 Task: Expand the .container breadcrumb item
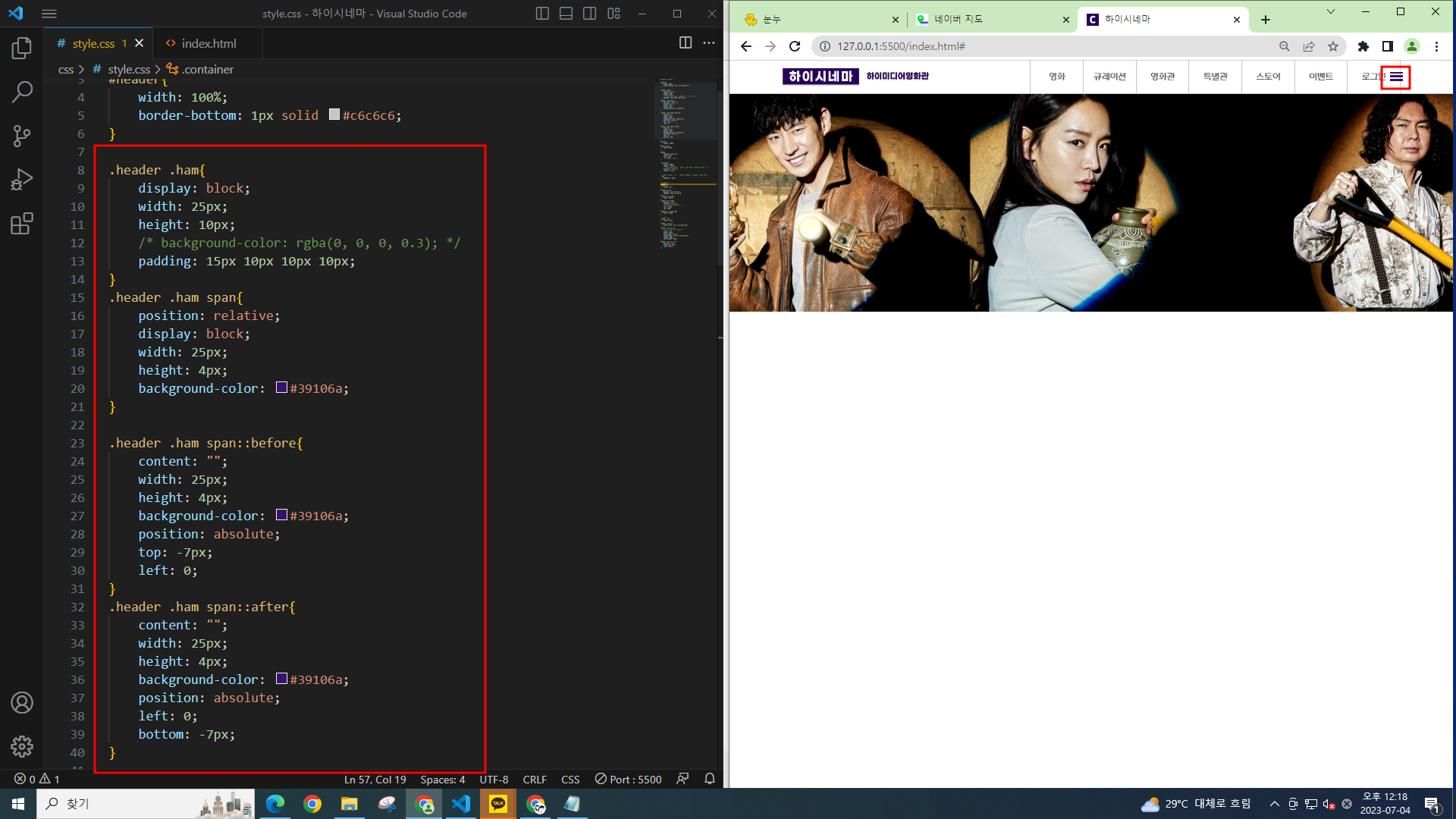pos(208,69)
